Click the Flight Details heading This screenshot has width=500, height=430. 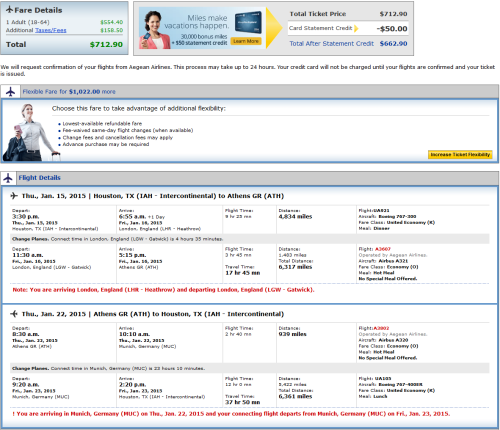click(x=39, y=178)
